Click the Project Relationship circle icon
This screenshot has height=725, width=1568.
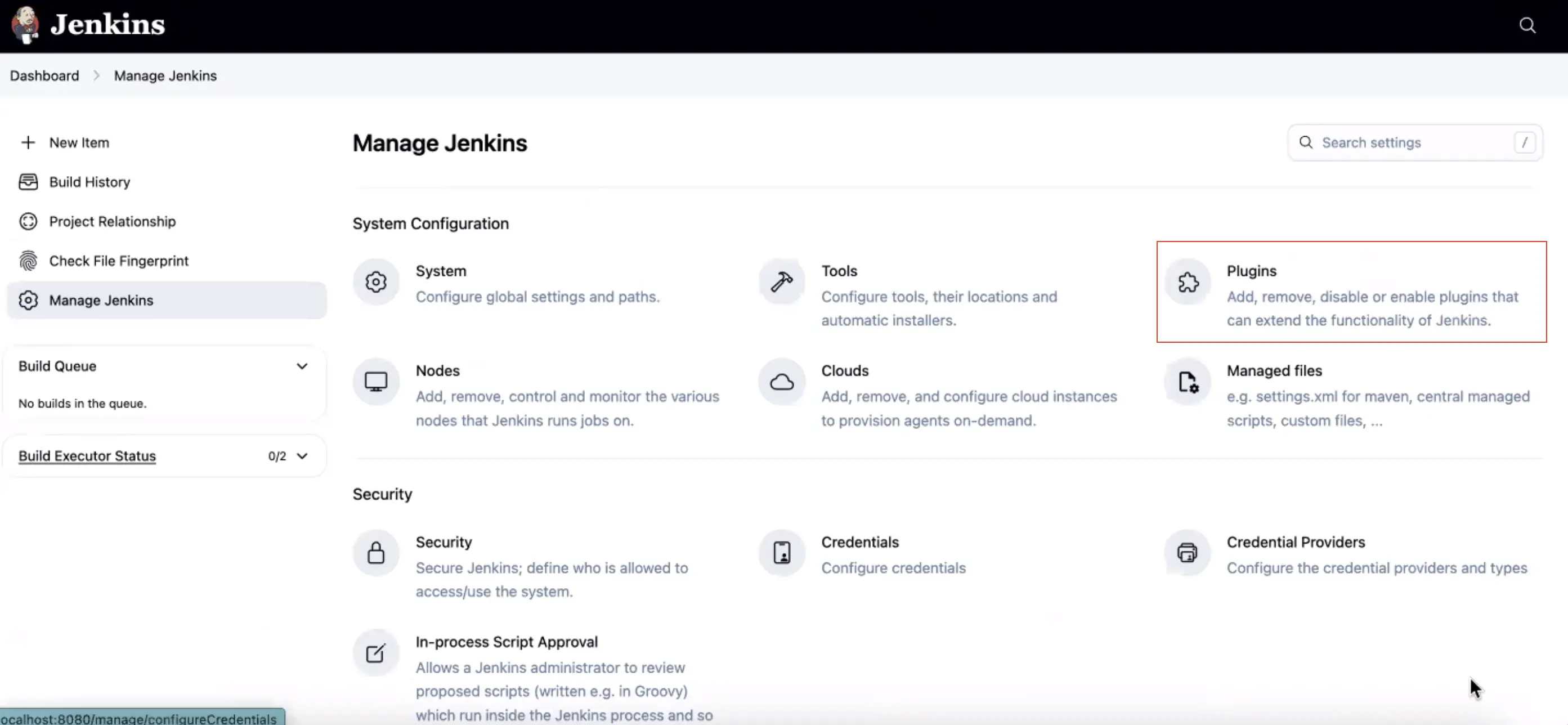tap(28, 222)
